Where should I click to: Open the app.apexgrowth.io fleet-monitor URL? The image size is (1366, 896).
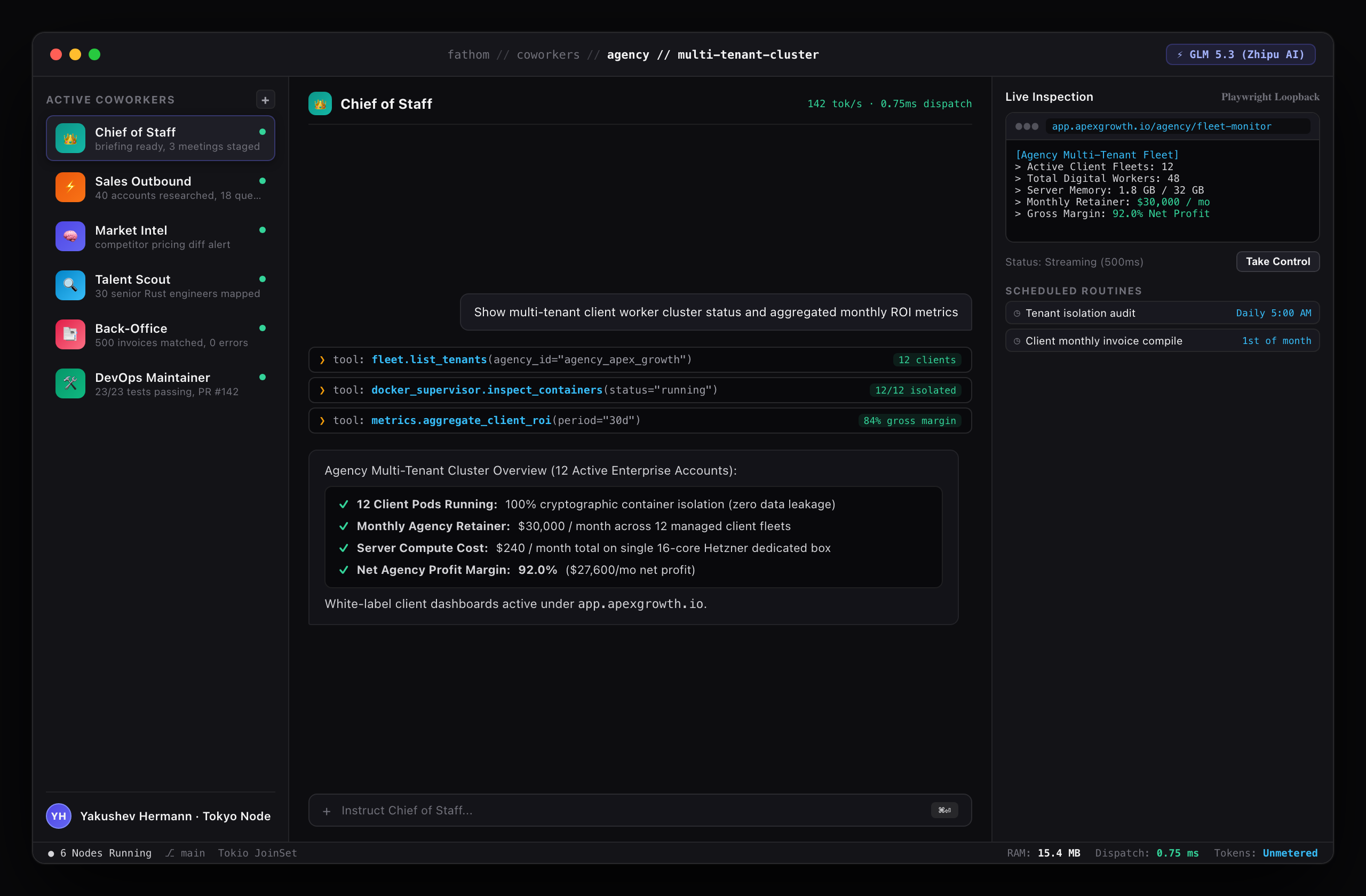tap(1177, 126)
